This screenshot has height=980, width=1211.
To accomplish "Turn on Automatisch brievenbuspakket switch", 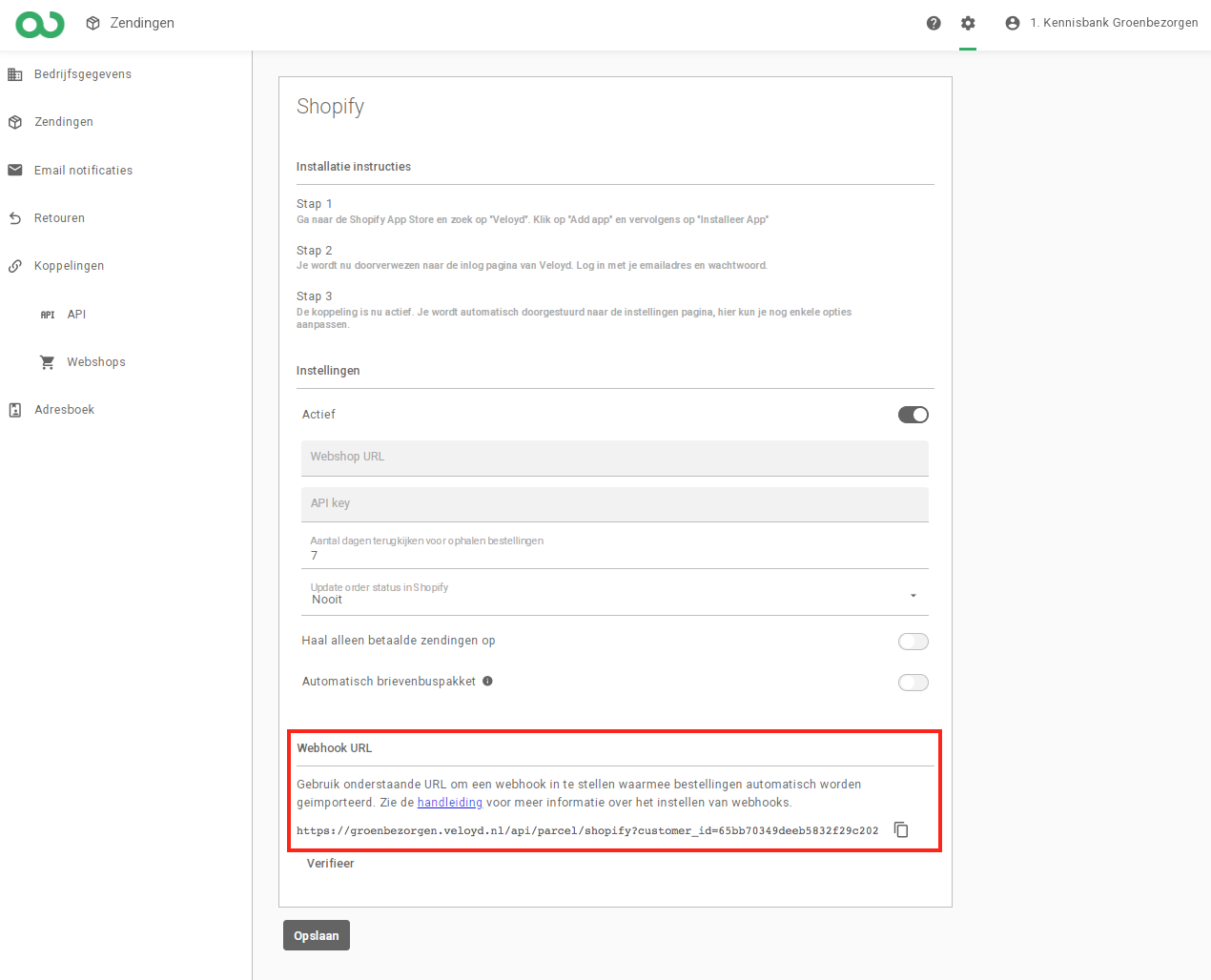I will pos(913,683).
